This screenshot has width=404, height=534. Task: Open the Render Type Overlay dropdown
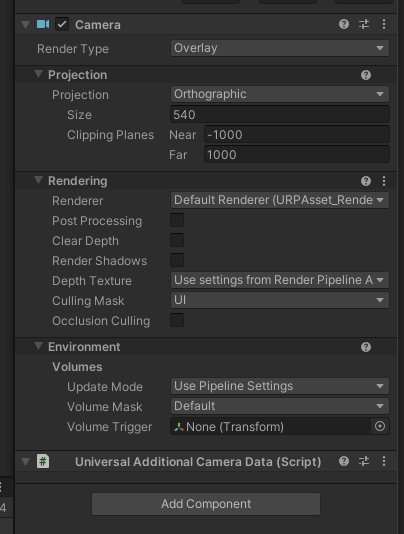[280, 48]
